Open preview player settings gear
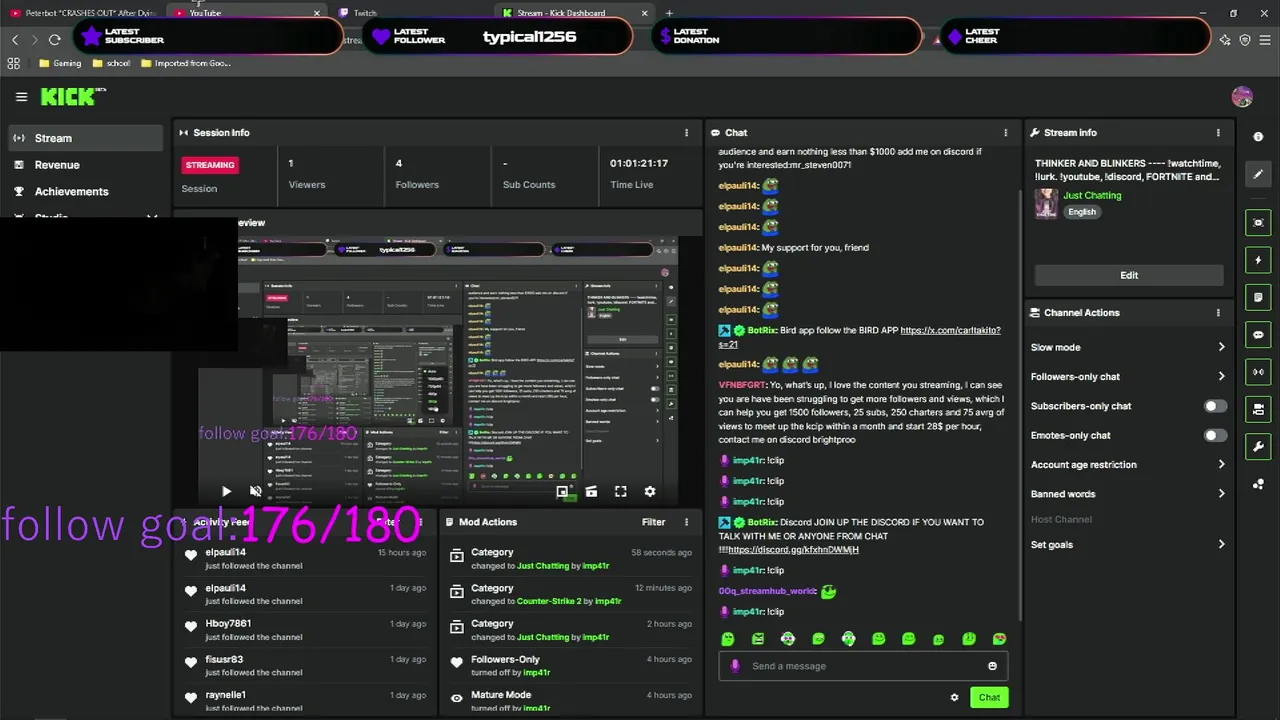 pyautogui.click(x=649, y=491)
